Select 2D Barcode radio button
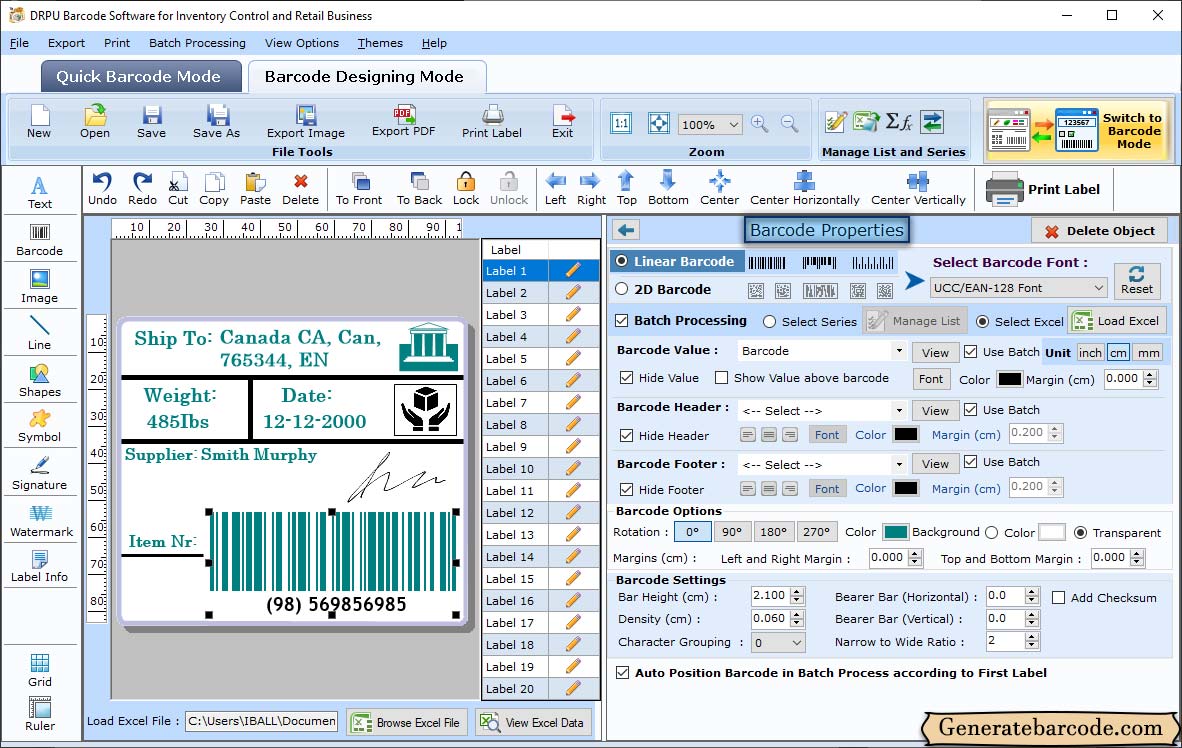 [621, 289]
